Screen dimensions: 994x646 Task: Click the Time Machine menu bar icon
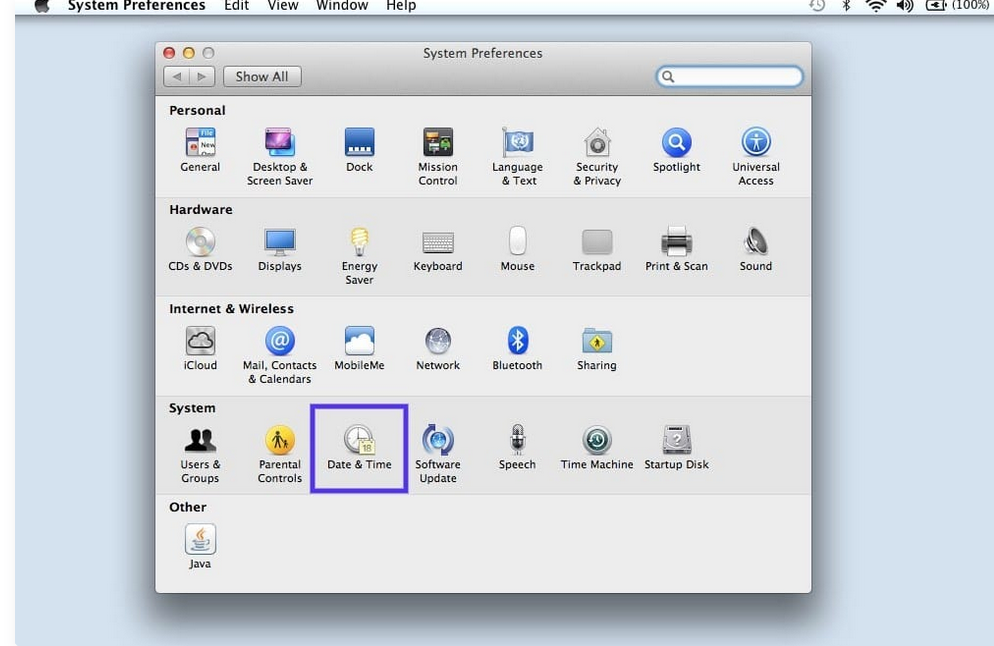coord(817,6)
